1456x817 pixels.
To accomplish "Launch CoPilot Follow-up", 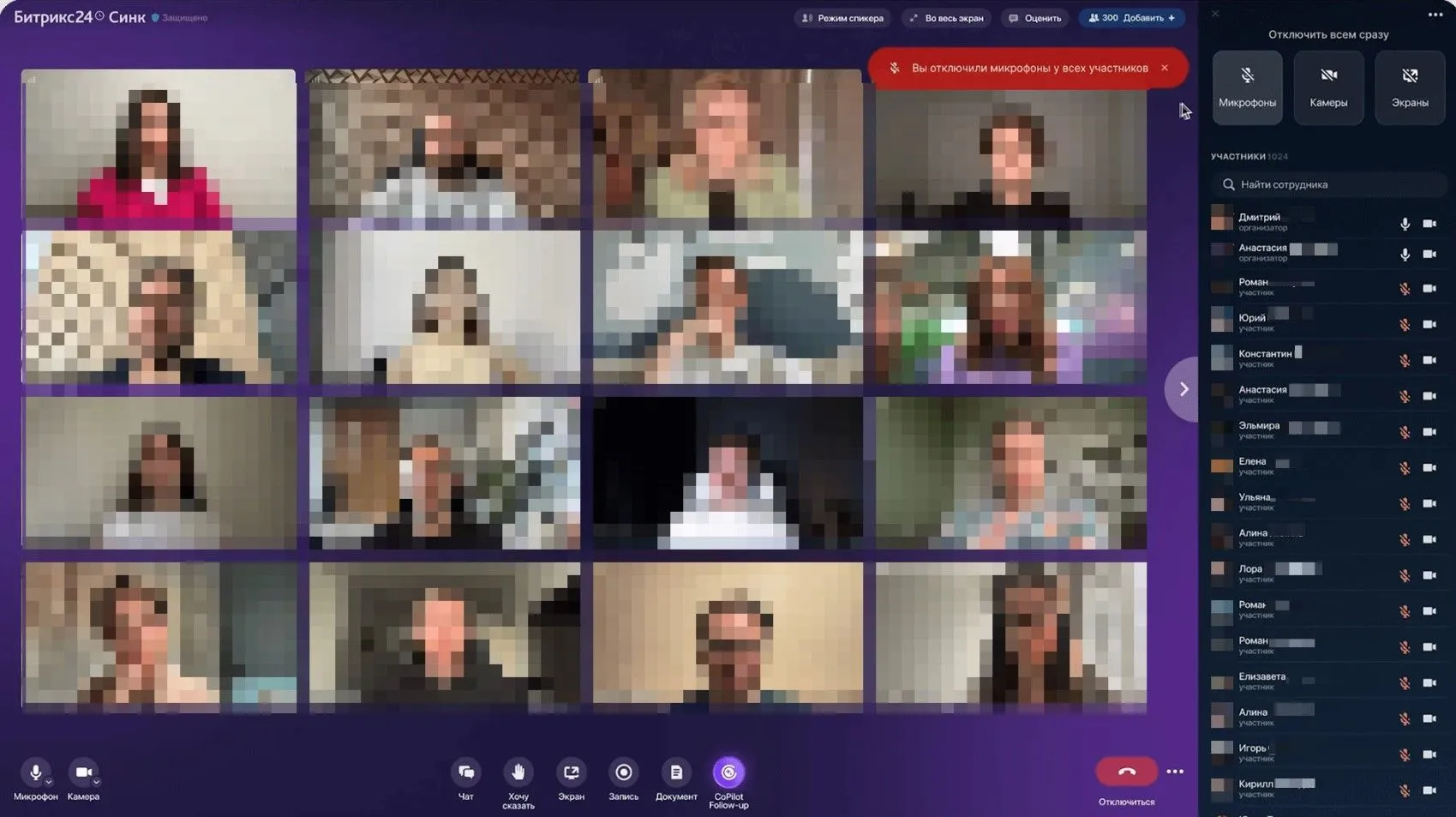I will click(728, 772).
